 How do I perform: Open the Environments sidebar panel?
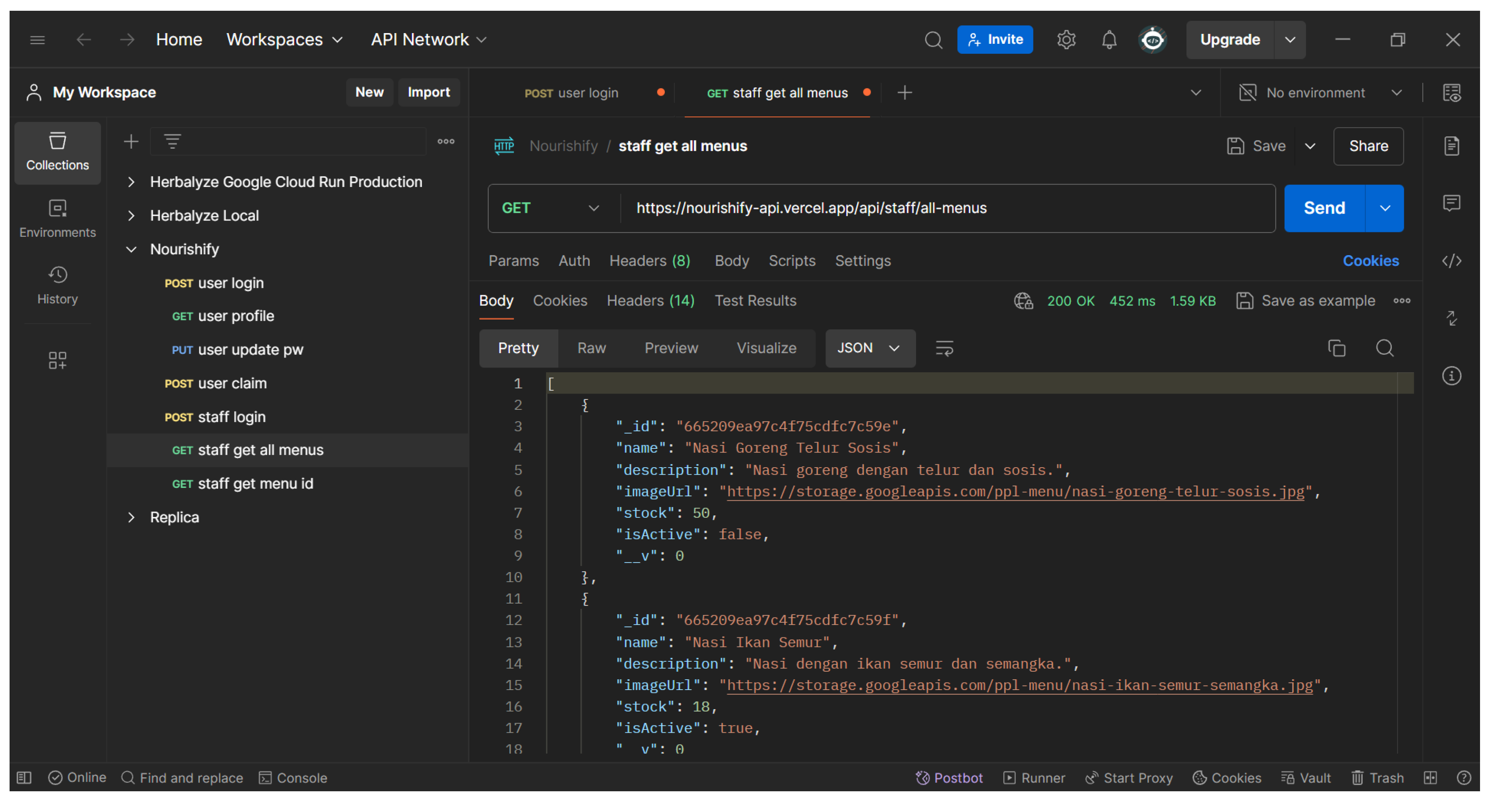click(x=57, y=219)
